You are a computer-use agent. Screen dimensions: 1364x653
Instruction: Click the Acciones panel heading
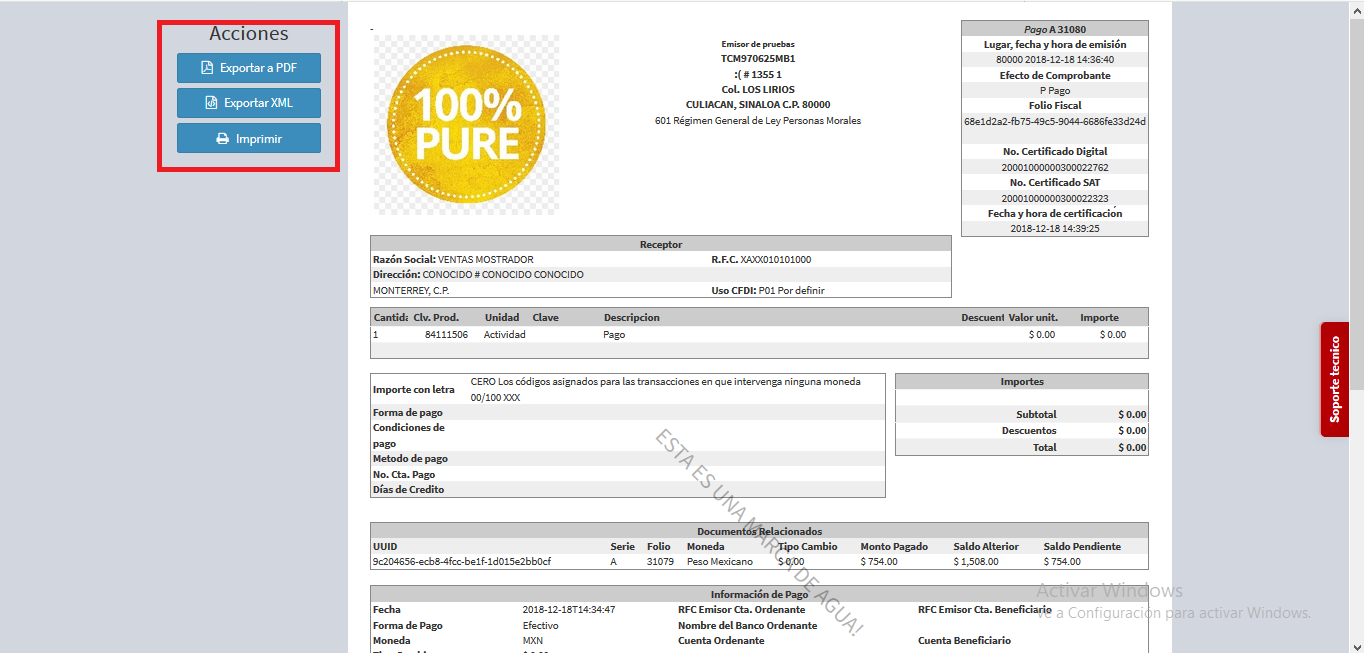pos(248,34)
